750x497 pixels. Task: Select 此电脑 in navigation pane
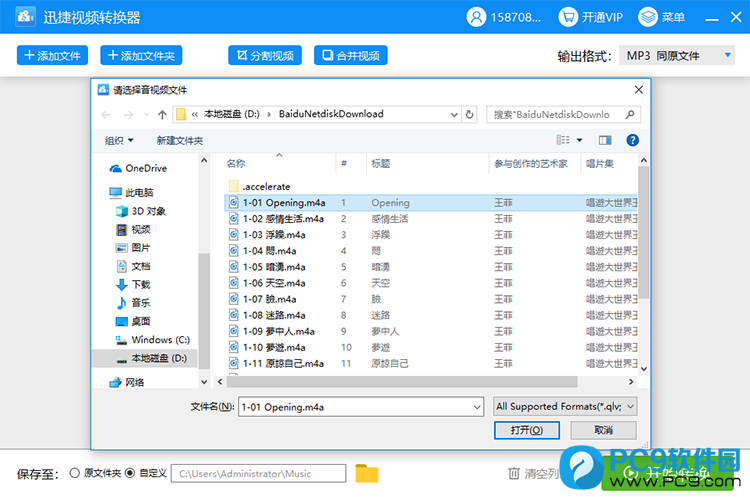132,192
